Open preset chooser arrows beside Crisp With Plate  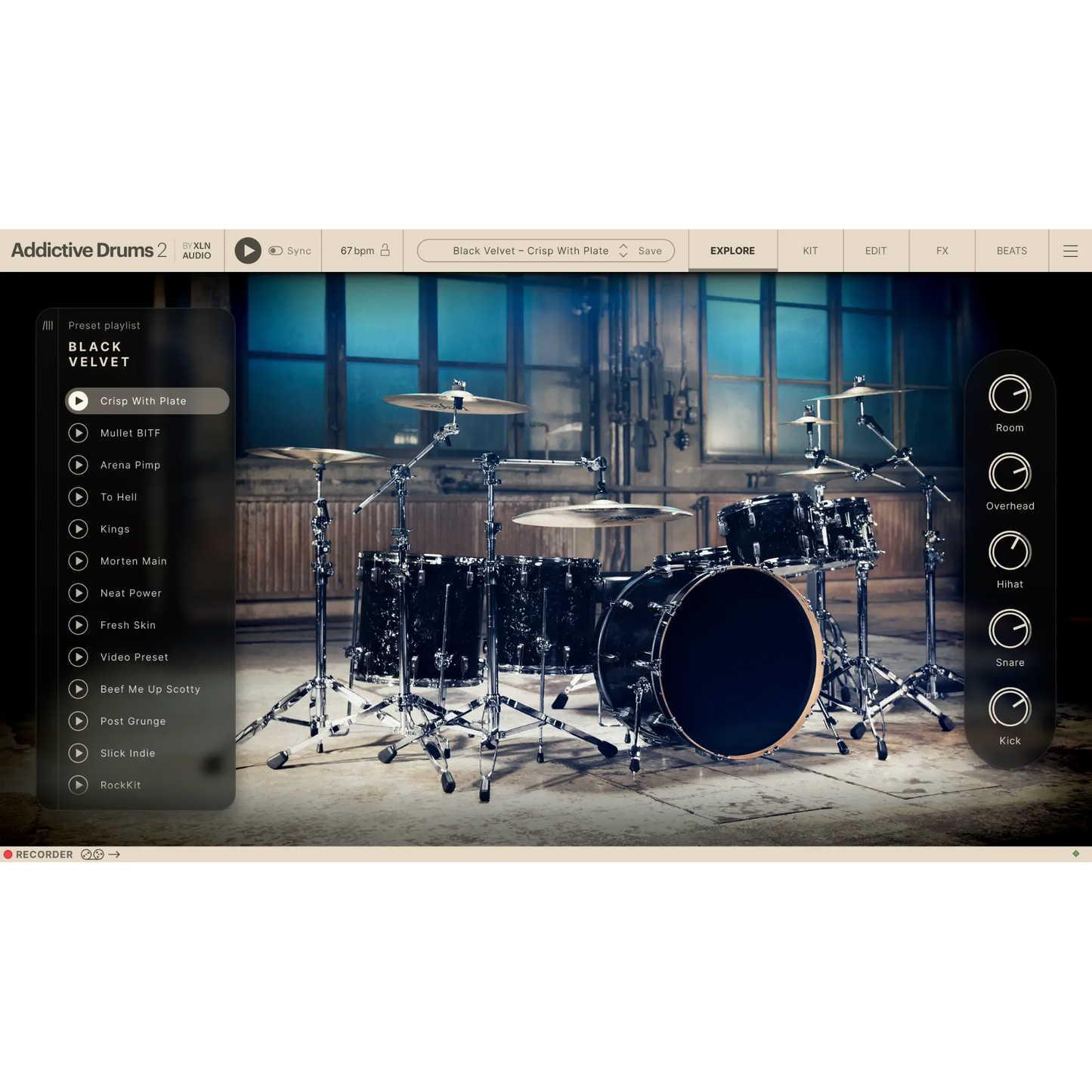pyautogui.click(x=623, y=251)
